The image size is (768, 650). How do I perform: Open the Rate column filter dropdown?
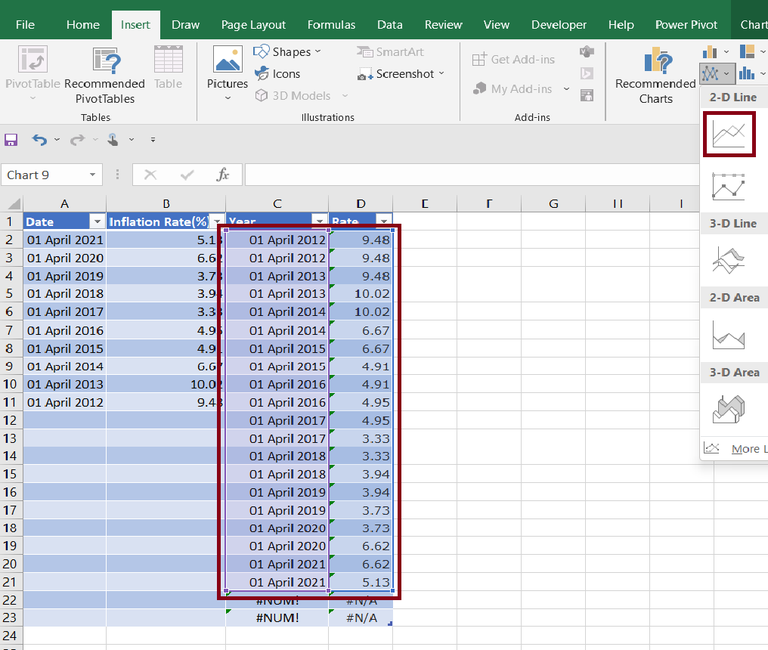(384, 221)
